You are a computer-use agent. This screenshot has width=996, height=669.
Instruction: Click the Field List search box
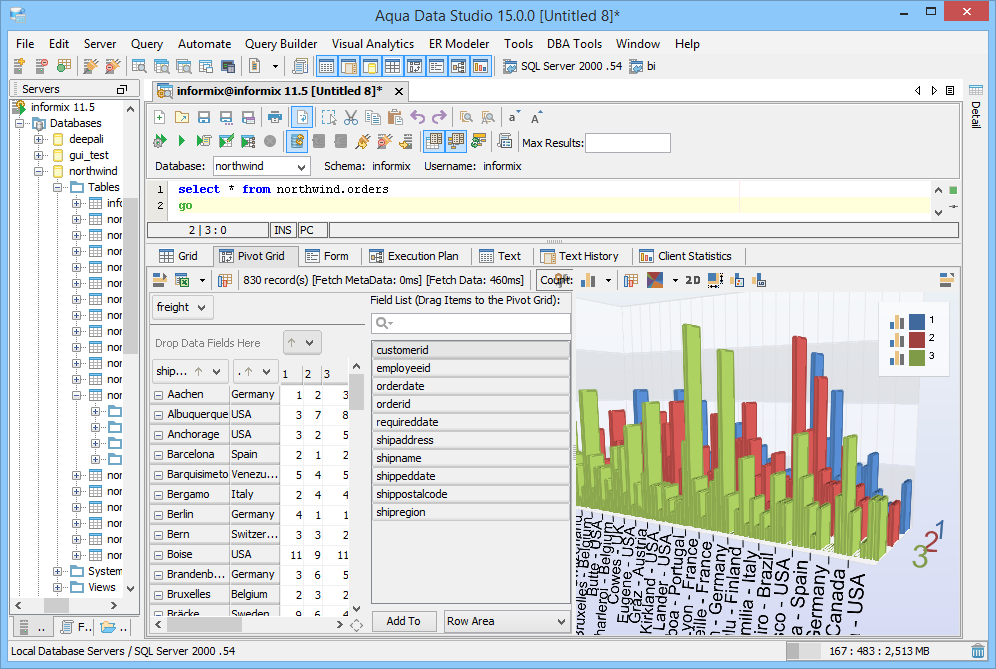coord(471,323)
